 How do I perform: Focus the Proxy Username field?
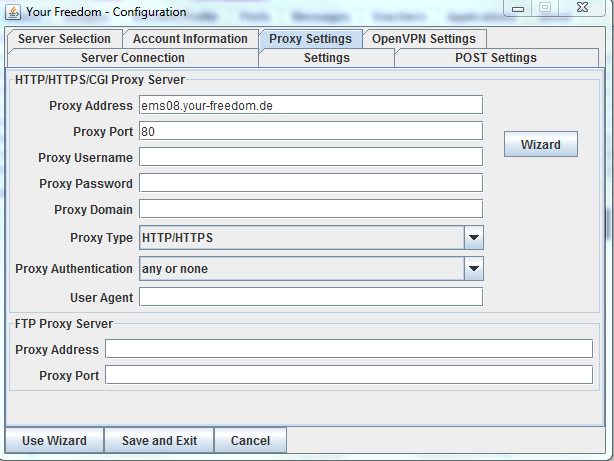click(x=311, y=157)
